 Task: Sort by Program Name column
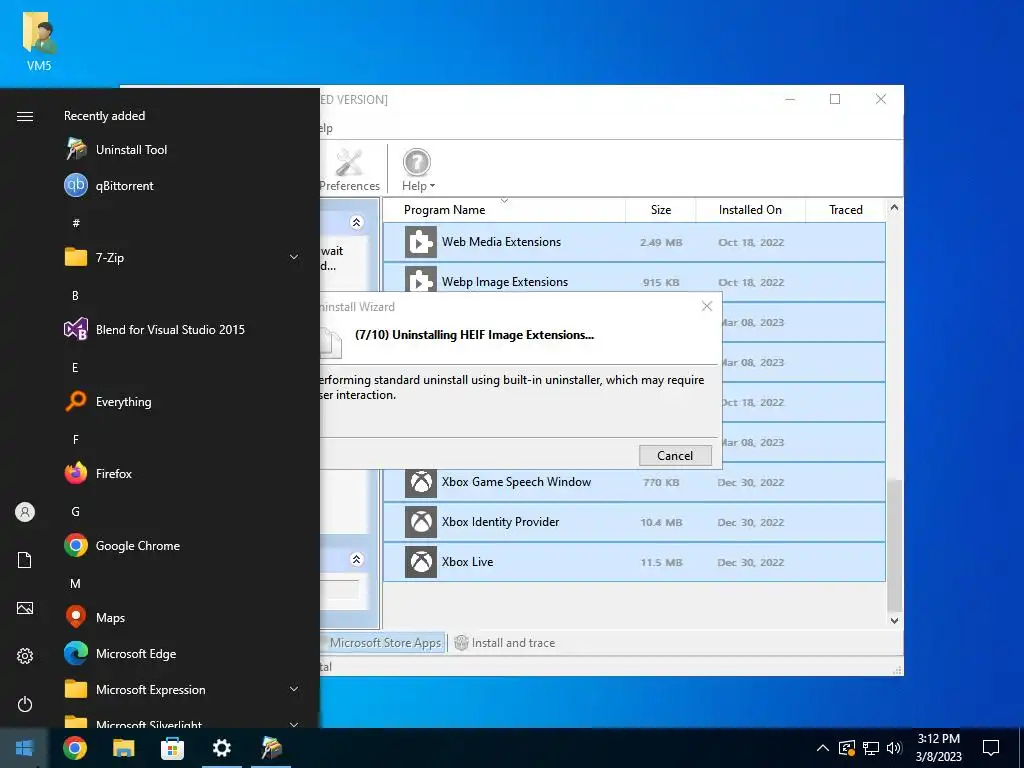pyautogui.click(x=504, y=210)
